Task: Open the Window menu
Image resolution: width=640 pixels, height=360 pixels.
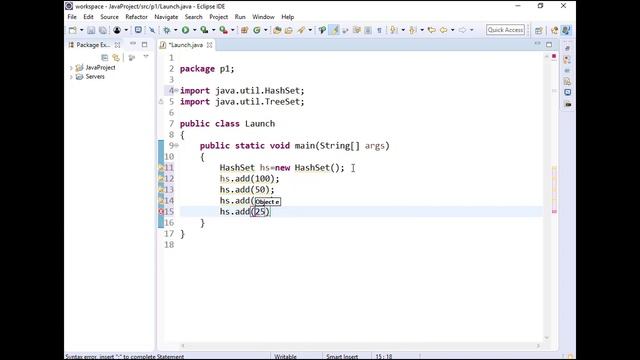Action: tap(263, 17)
